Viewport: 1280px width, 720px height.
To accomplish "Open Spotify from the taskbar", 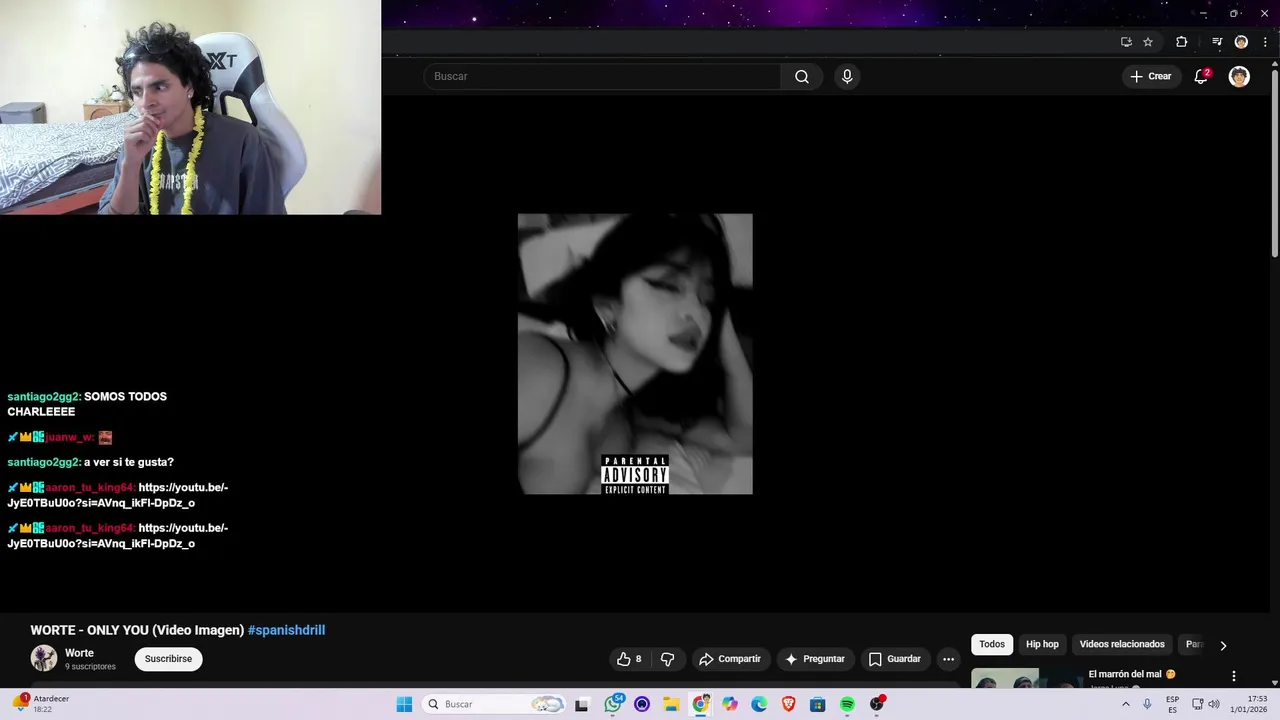I will (x=847, y=704).
